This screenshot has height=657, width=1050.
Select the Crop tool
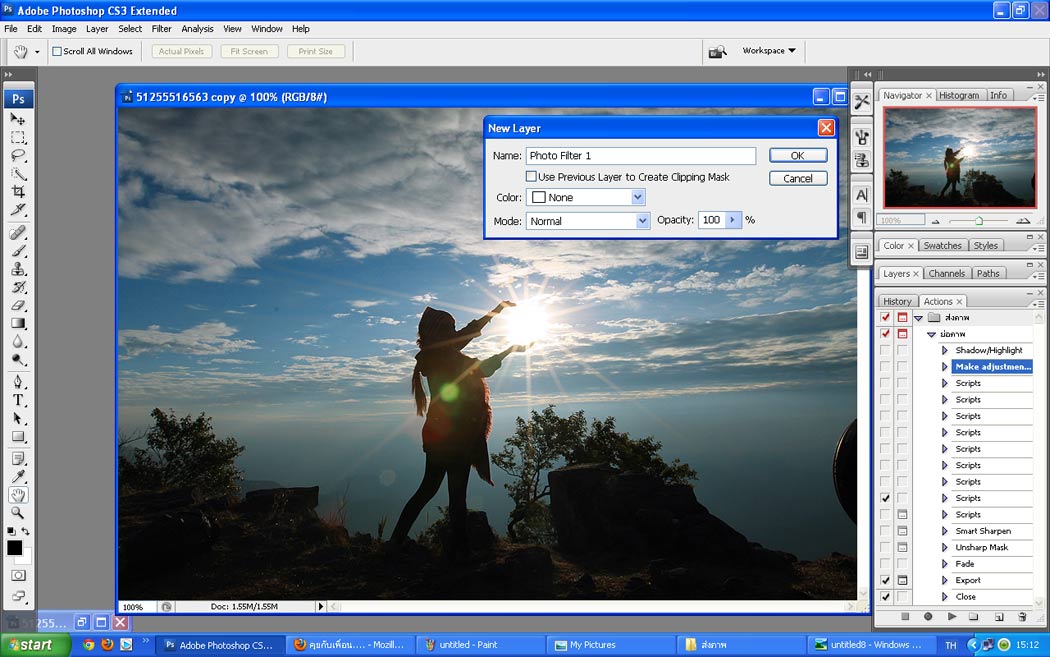pos(18,192)
